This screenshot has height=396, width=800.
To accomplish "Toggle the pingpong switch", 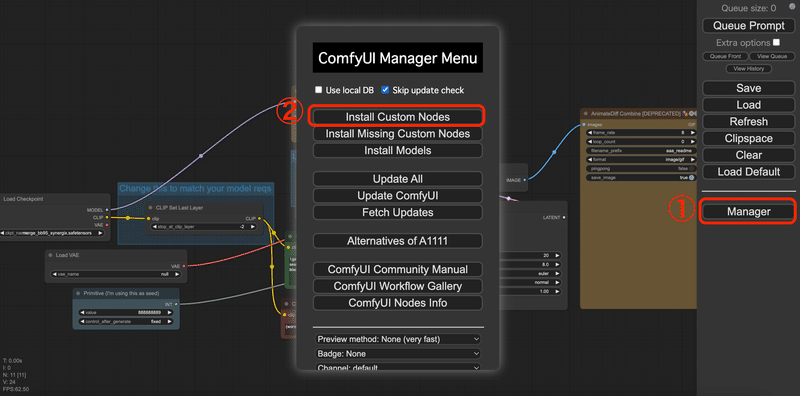I will (x=692, y=168).
